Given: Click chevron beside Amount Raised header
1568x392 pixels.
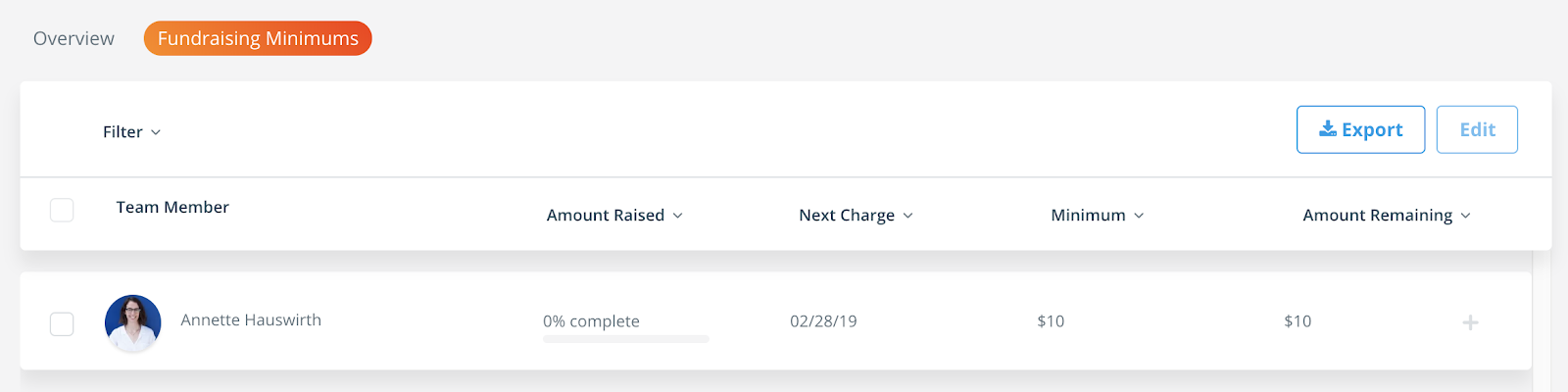Looking at the screenshot, I should pos(677,216).
